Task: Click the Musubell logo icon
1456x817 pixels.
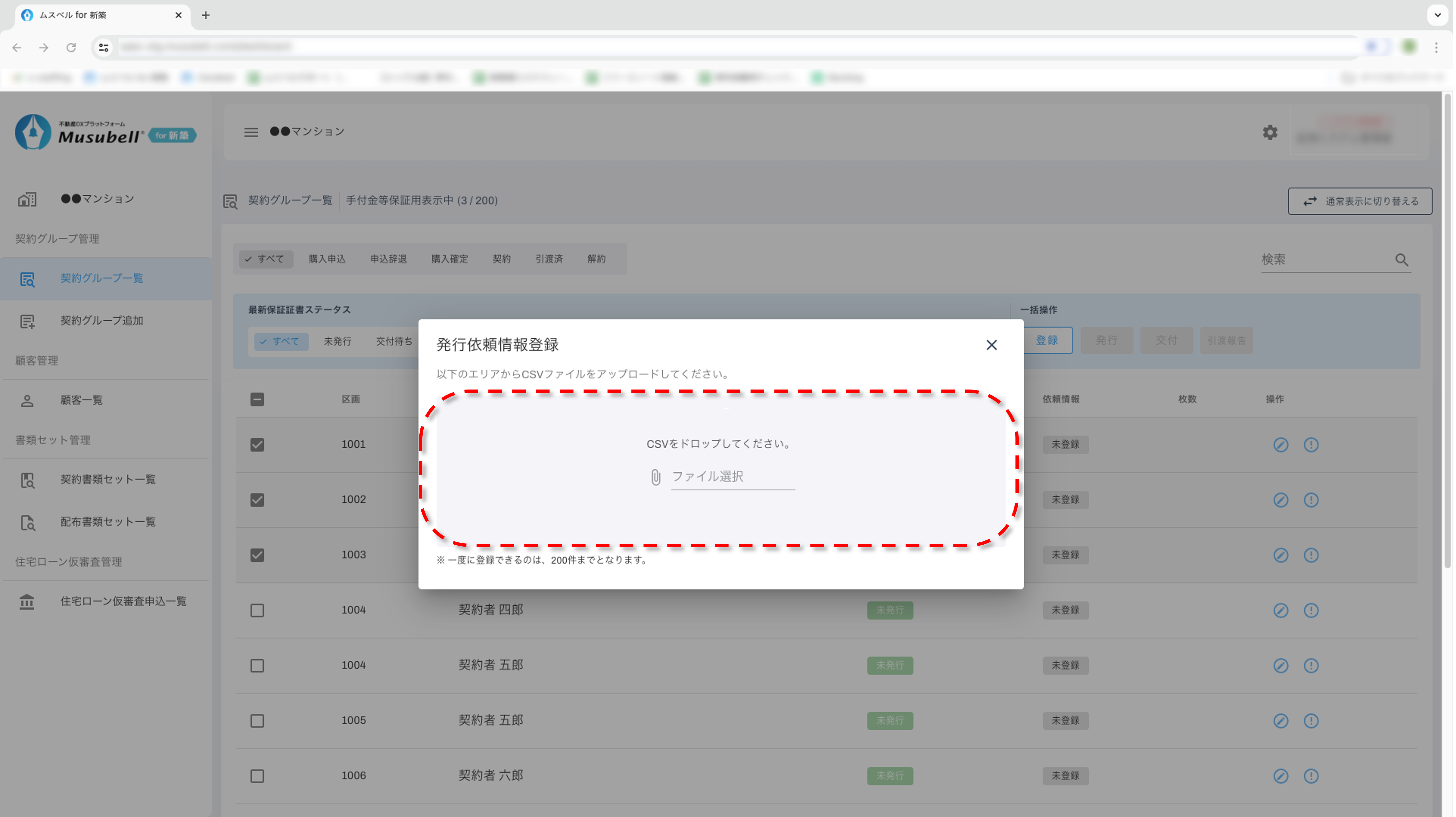Action: [33, 132]
